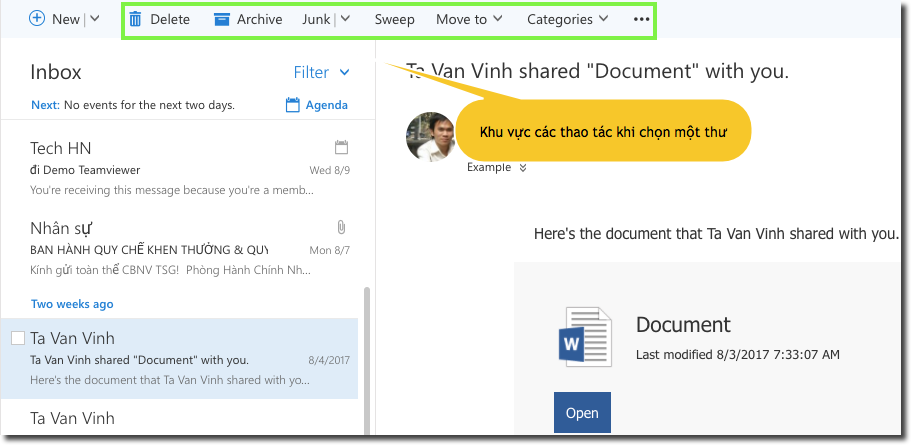
Task: Expand the Junk dropdown arrow
Action: point(345,19)
